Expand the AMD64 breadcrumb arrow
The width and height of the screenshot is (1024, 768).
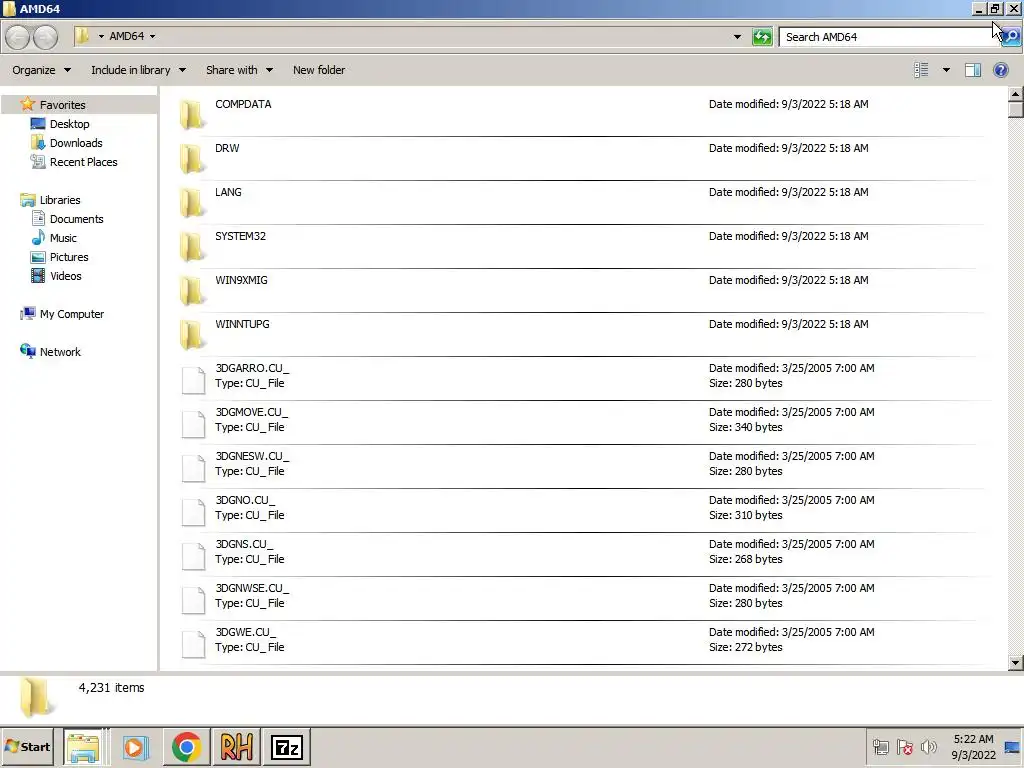(x=152, y=37)
